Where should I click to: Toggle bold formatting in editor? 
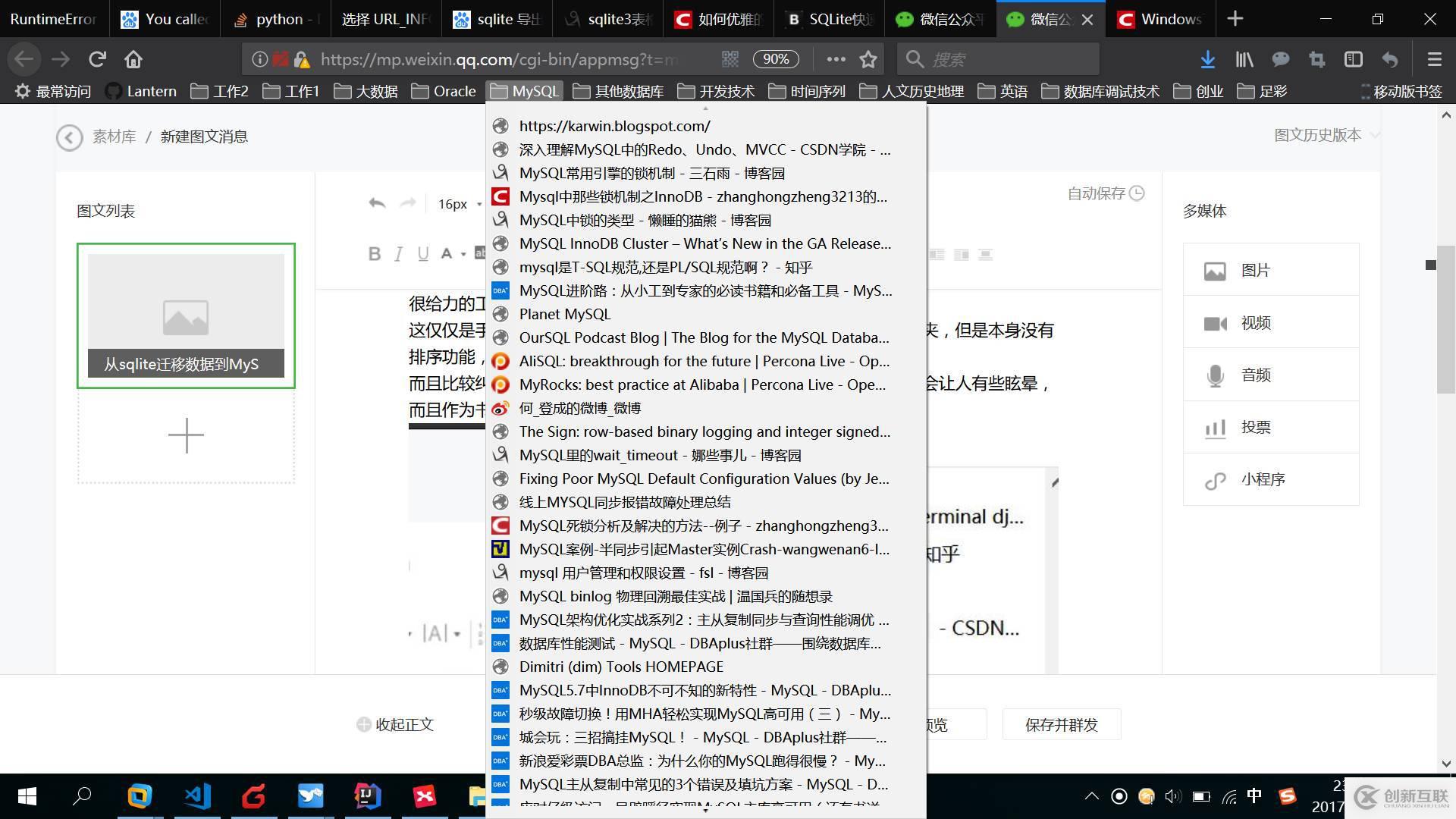(x=374, y=254)
